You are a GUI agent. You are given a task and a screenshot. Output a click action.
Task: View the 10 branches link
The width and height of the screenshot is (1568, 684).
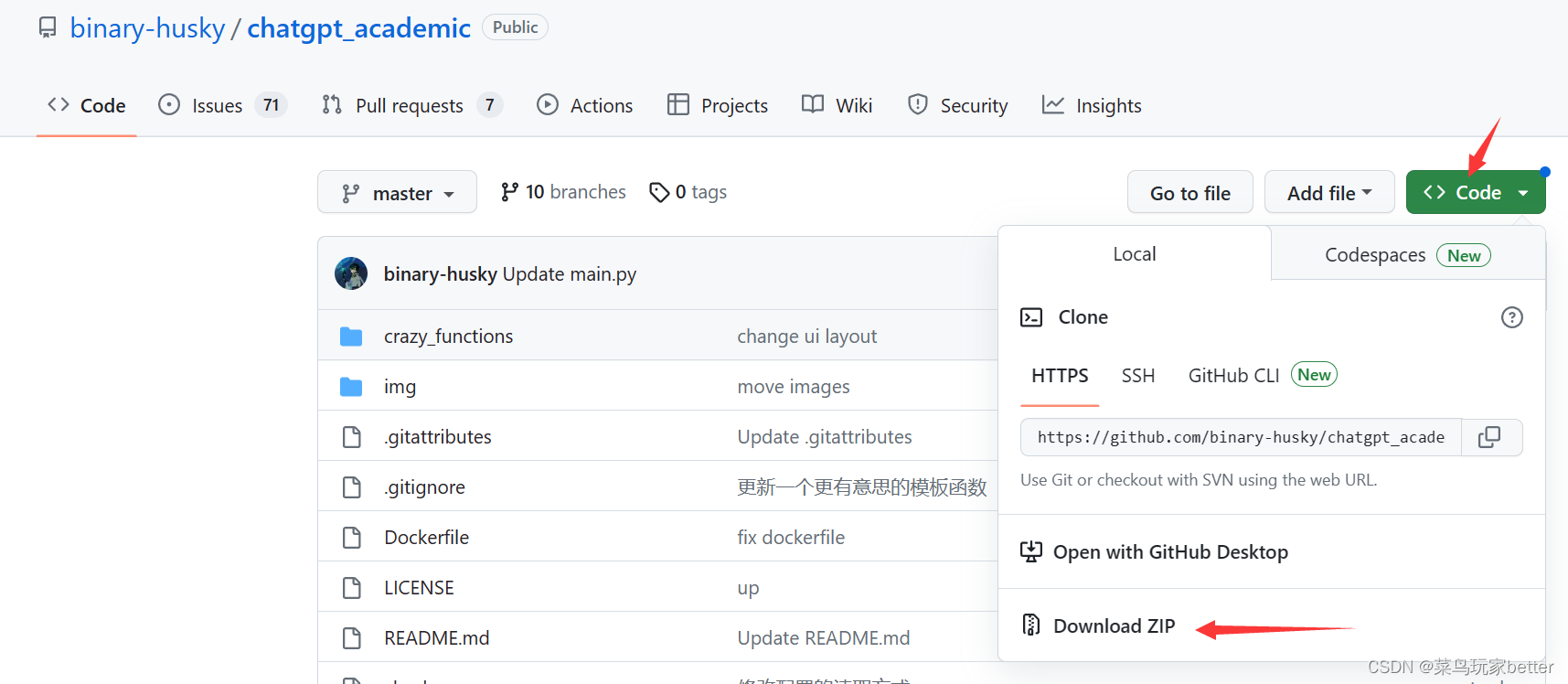pyautogui.click(x=563, y=192)
